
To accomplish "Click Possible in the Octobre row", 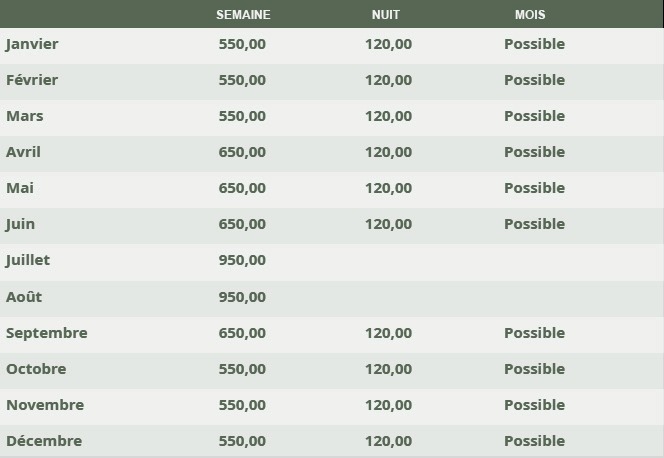I will pos(534,369).
